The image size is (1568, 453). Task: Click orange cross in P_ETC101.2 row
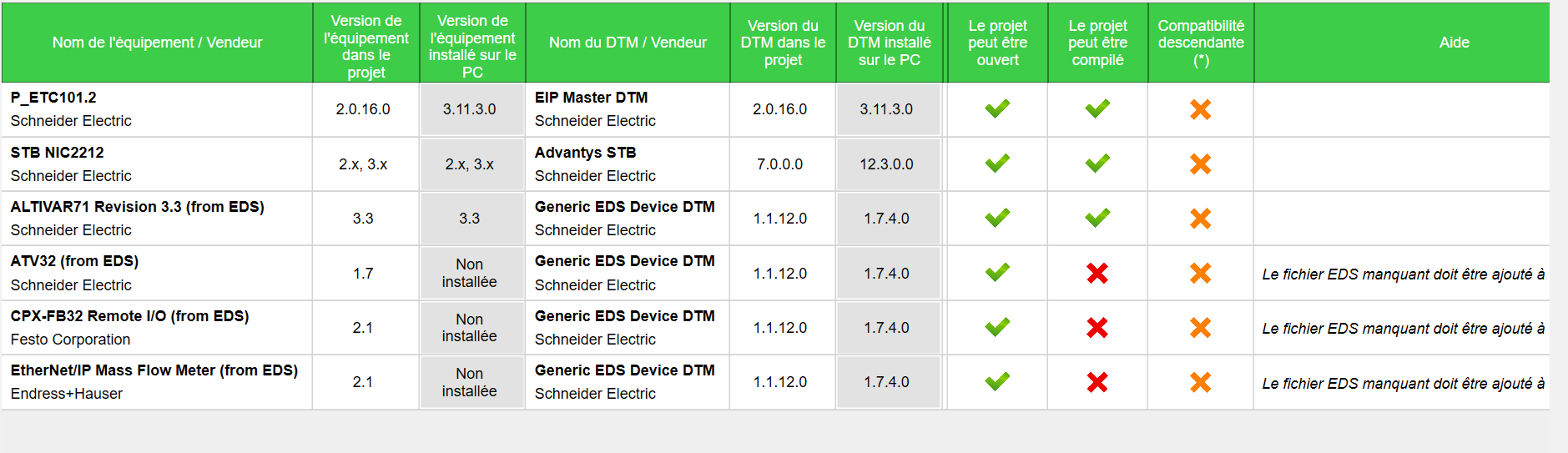[x=1200, y=109]
